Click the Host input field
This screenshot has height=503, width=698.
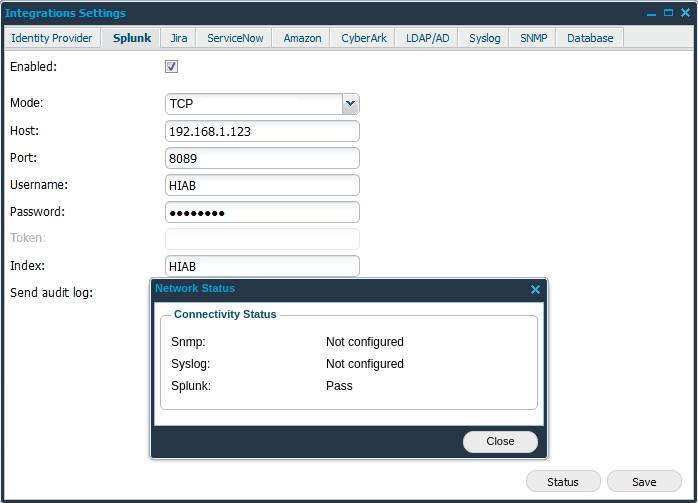261,131
